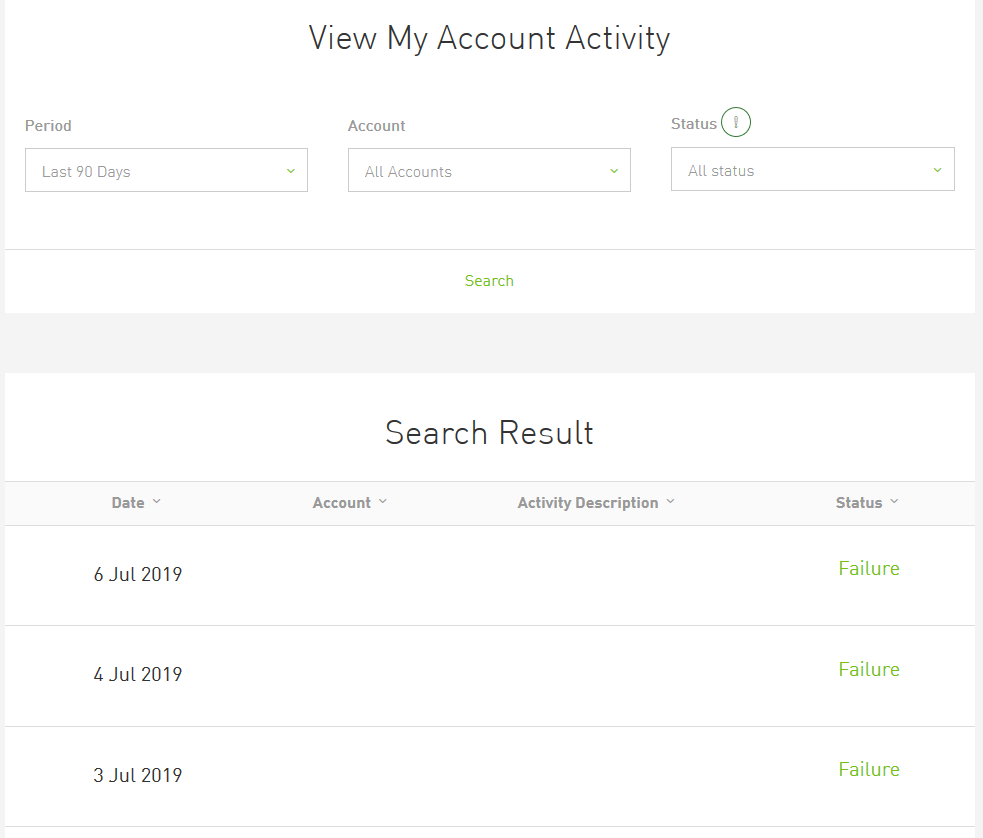Click the chevron arrow beside Account header
Screen dimensions: 983x838
[x=383, y=501]
